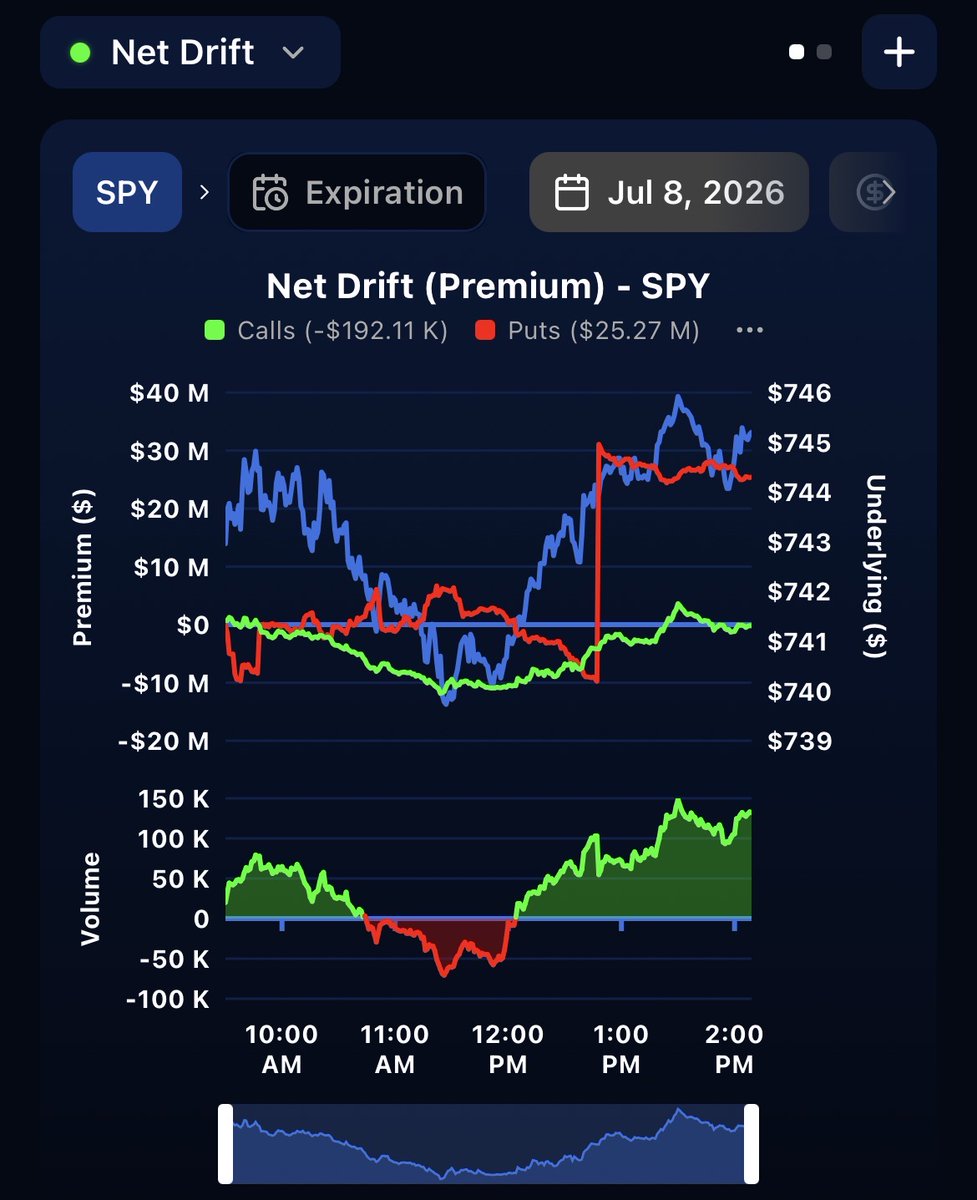The width and height of the screenshot is (977, 1200).
Task: Click the Volume axis title
Action: (91, 898)
